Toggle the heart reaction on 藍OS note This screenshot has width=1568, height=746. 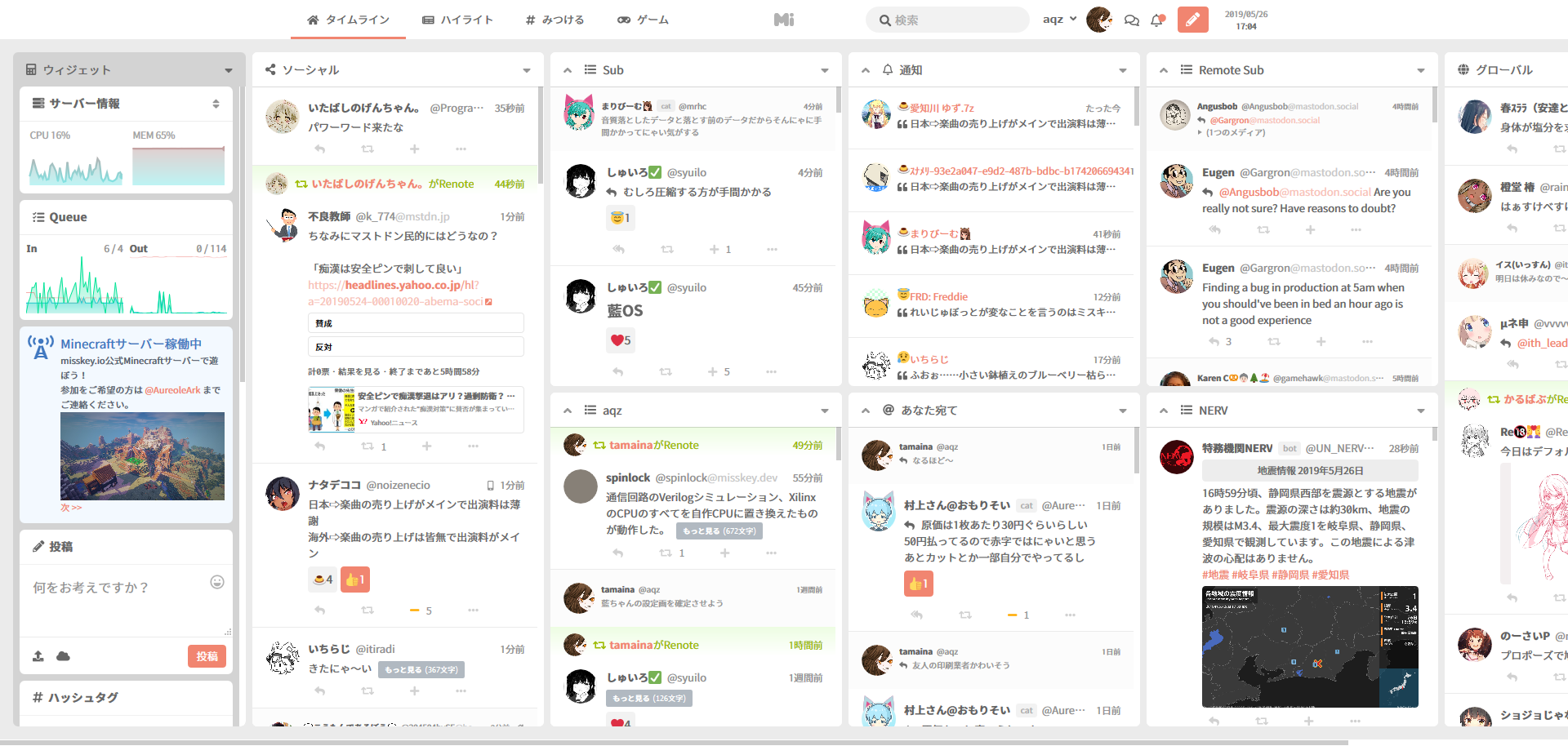620,340
